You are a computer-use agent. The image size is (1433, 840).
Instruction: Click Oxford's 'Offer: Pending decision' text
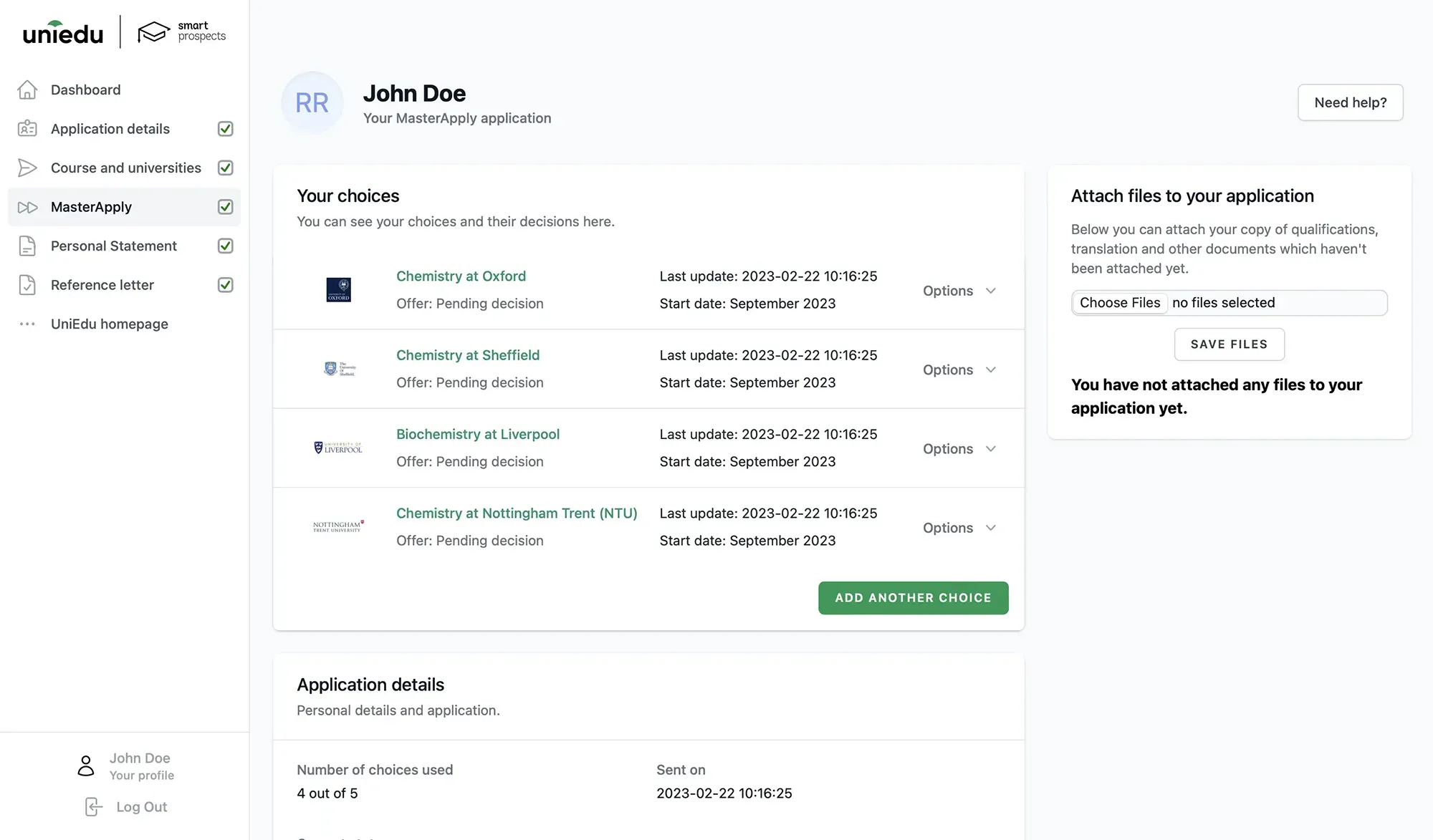tap(470, 304)
